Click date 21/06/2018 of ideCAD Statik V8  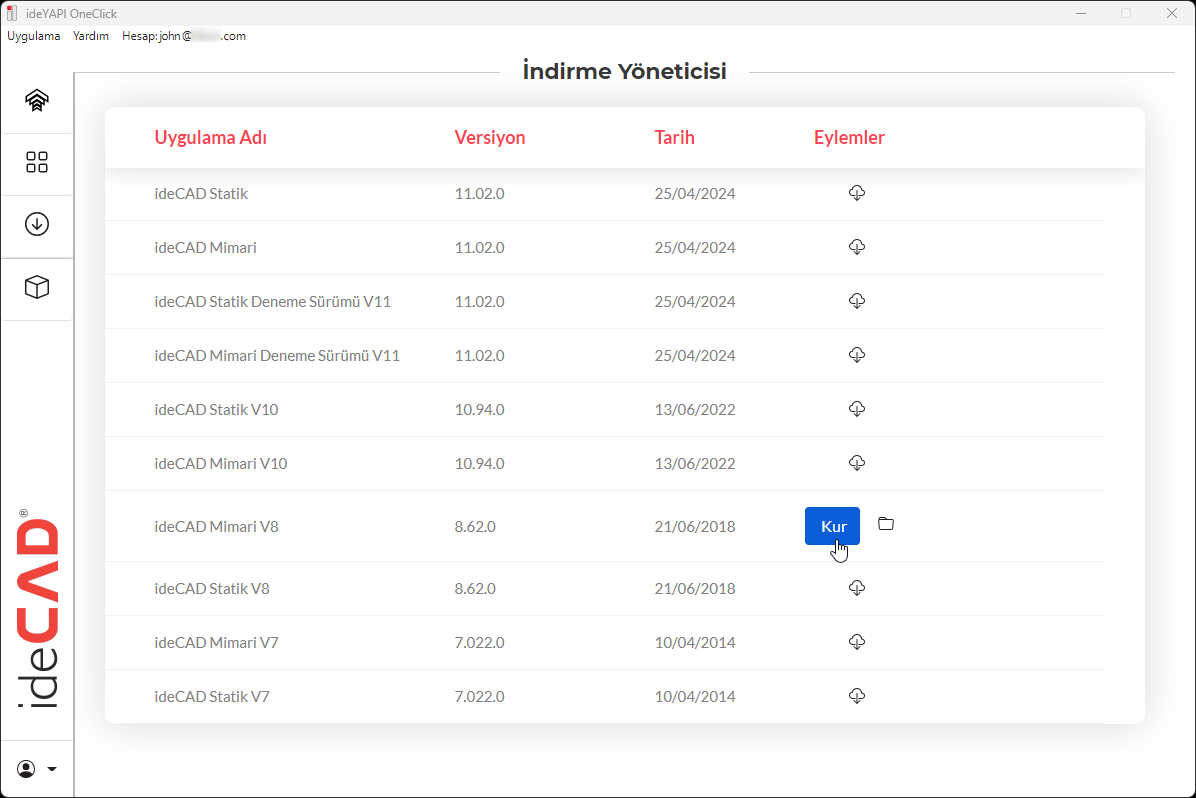click(695, 589)
